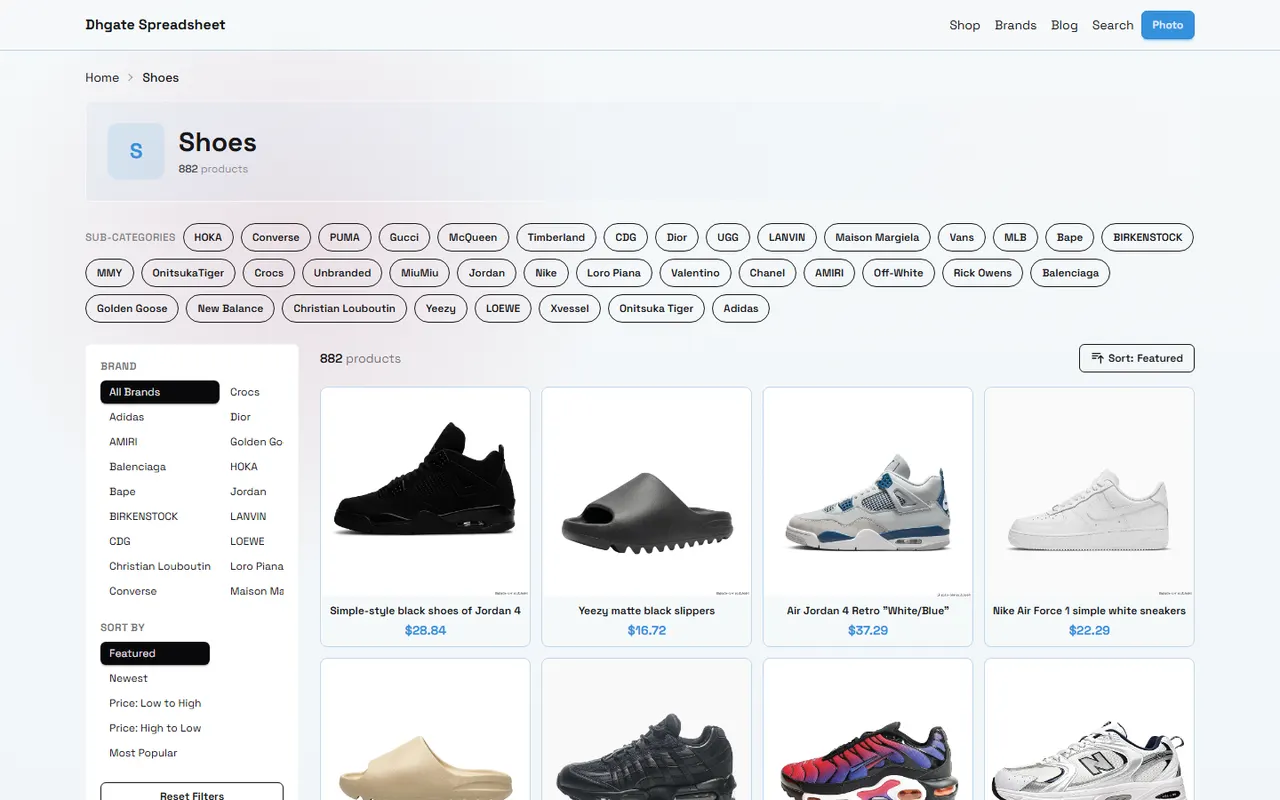Click the $37.29 price text
The height and width of the screenshot is (800, 1280).
(x=868, y=630)
